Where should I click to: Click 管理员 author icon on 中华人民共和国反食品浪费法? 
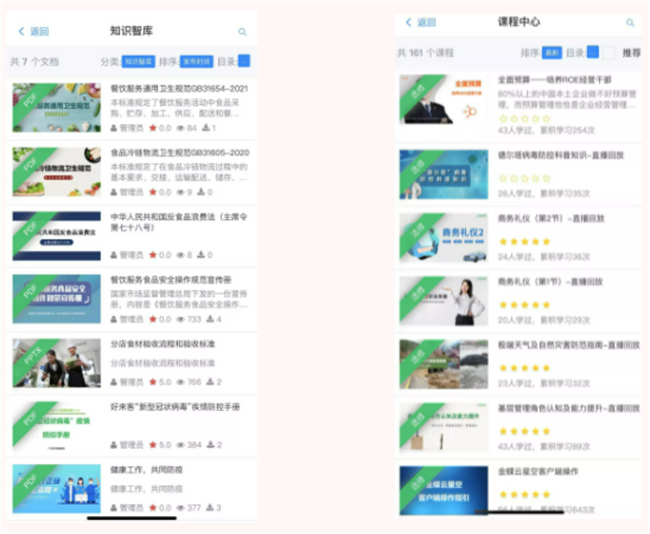pyautogui.click(x=114, y=255)
